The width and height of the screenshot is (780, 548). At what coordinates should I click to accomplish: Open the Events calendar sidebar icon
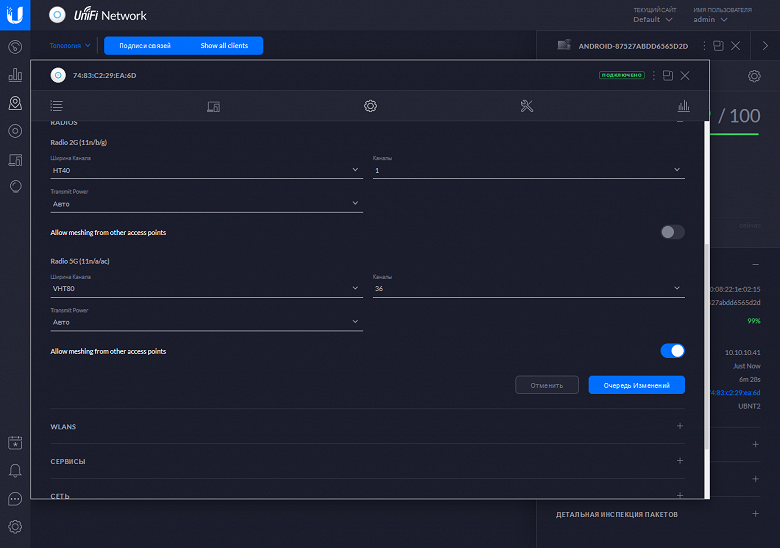click(x=15, y=443)
